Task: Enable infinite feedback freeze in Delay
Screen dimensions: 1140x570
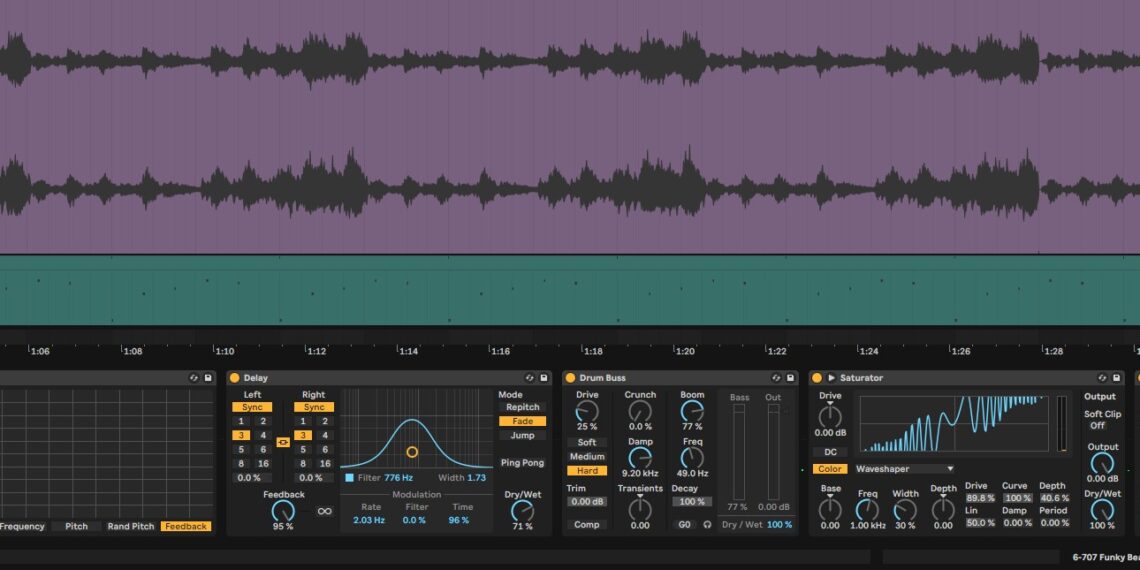Action: coord(325,511)
